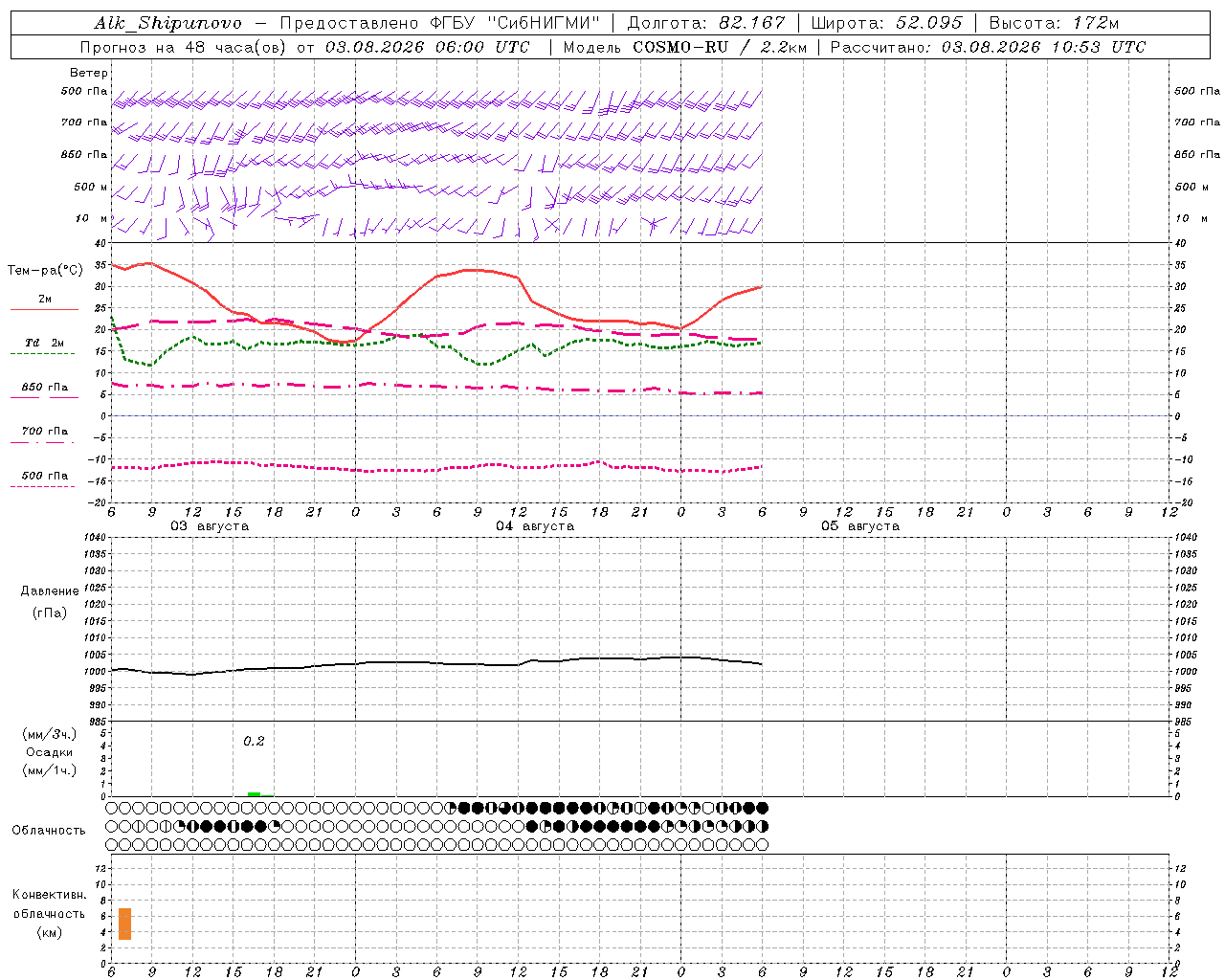Click the Давление (гПа) axis label

[50, 602]
